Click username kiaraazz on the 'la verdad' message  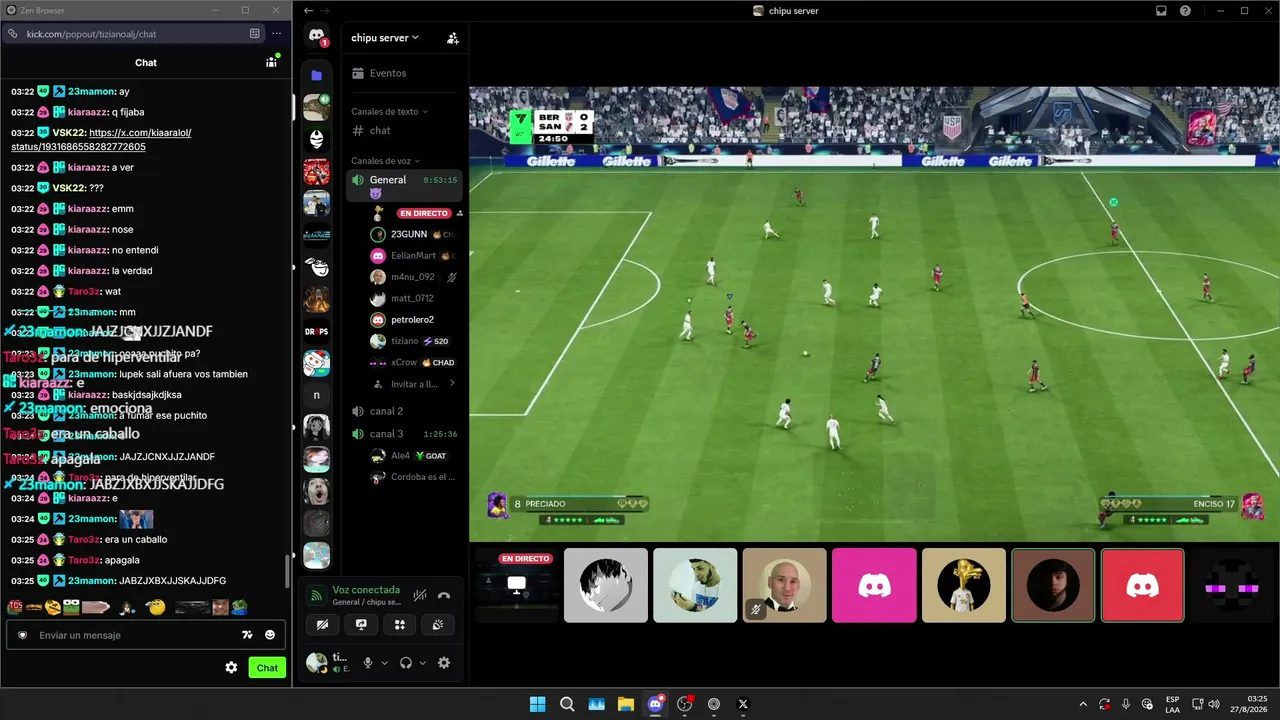(x=87, y=271)
